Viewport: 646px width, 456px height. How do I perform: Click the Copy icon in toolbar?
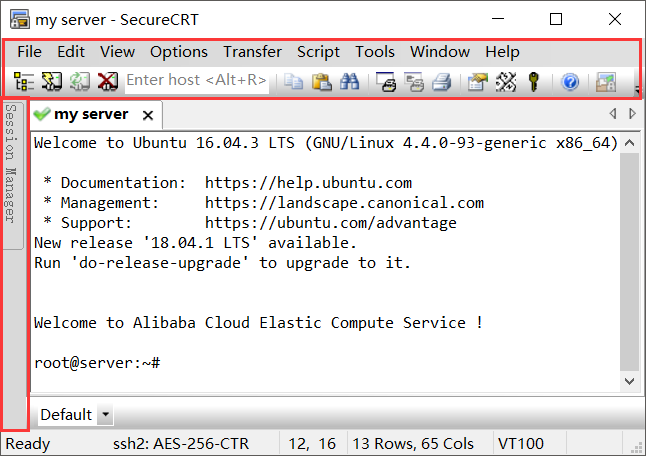294,81
